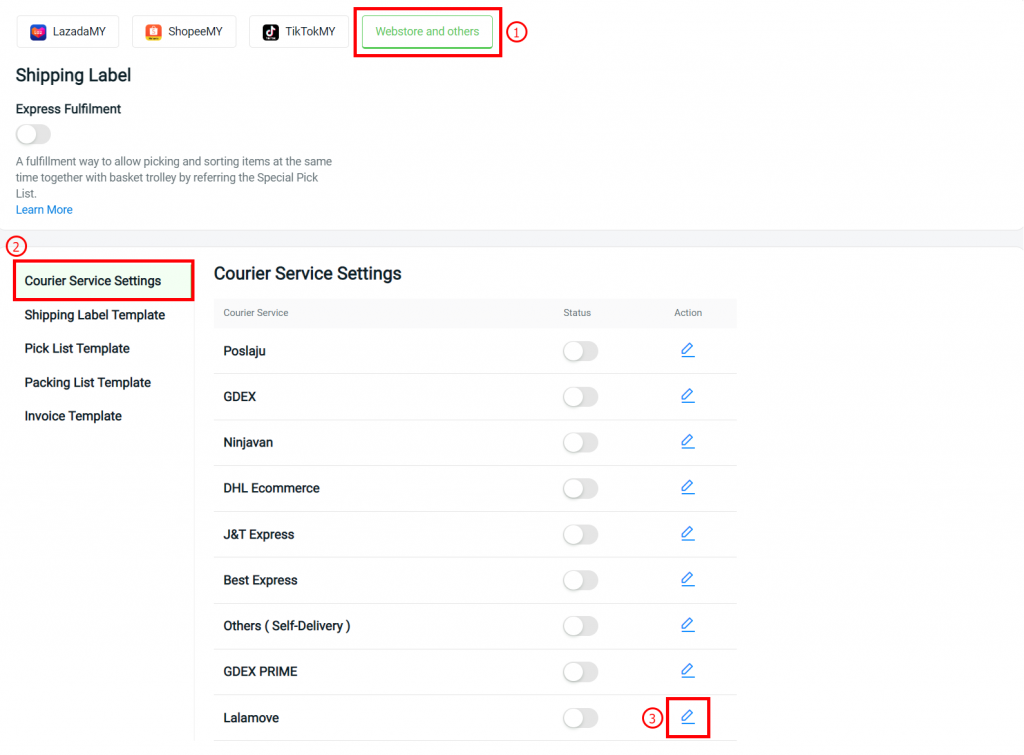Click the edit icon for GDEX

pyautogui.click(x=687, y=395)
